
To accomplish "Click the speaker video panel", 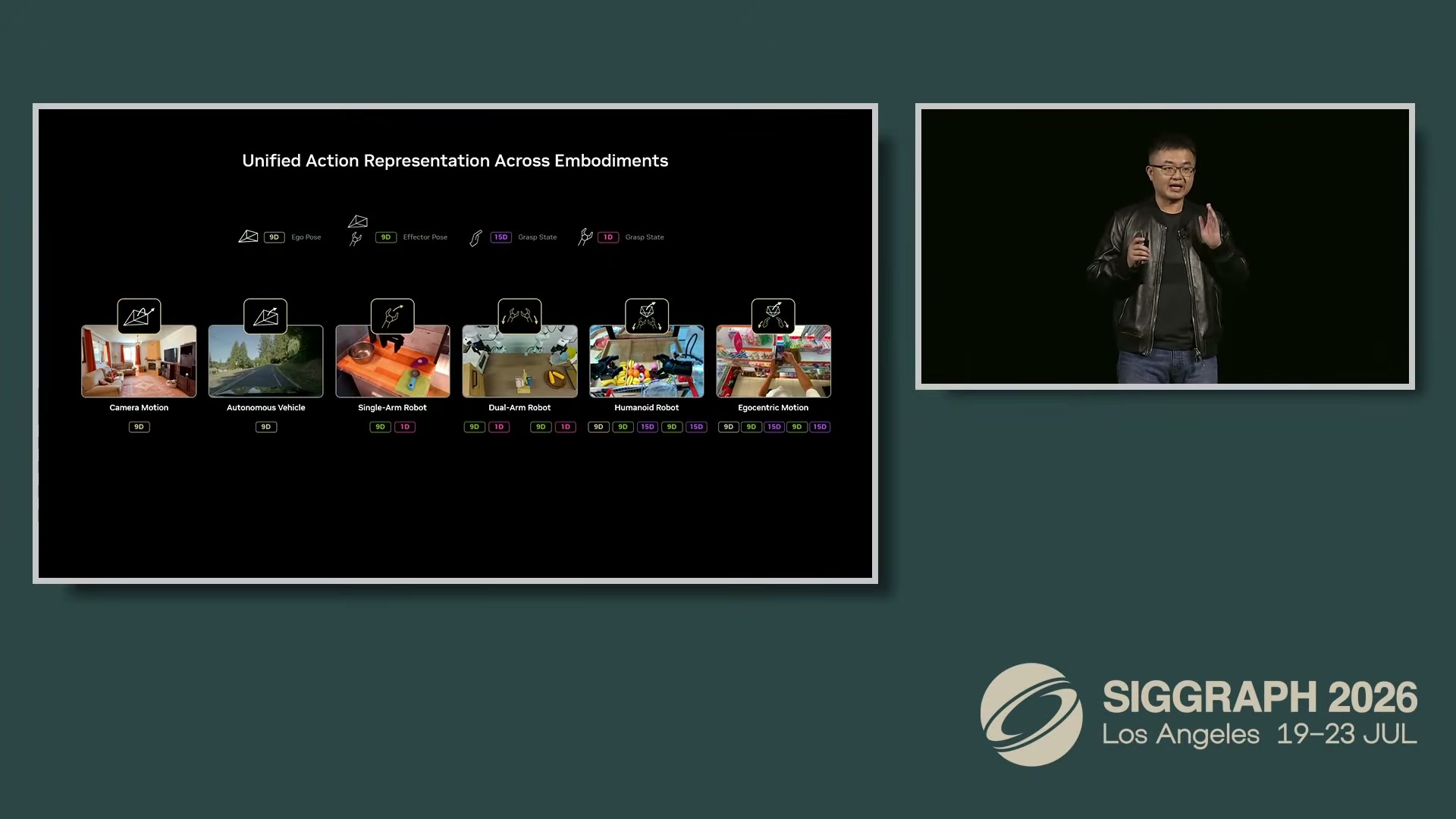I will [x=1165, y=246].
